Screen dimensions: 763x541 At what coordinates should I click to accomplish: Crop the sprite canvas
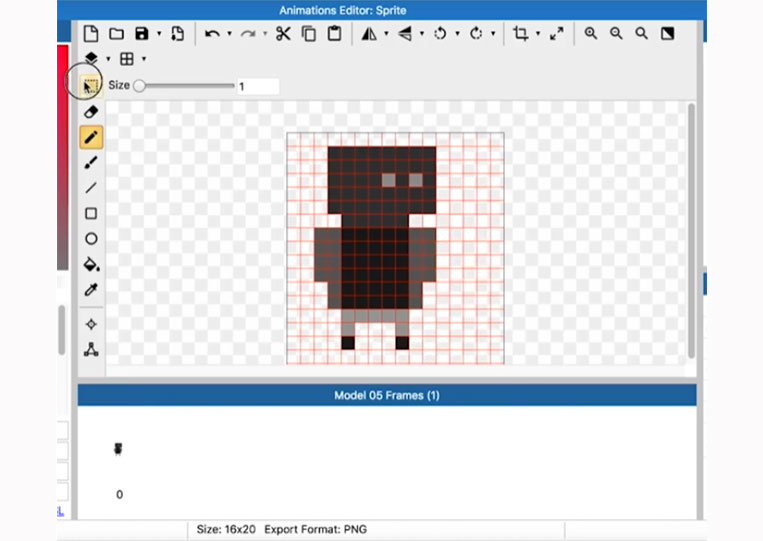pos(521,34)
